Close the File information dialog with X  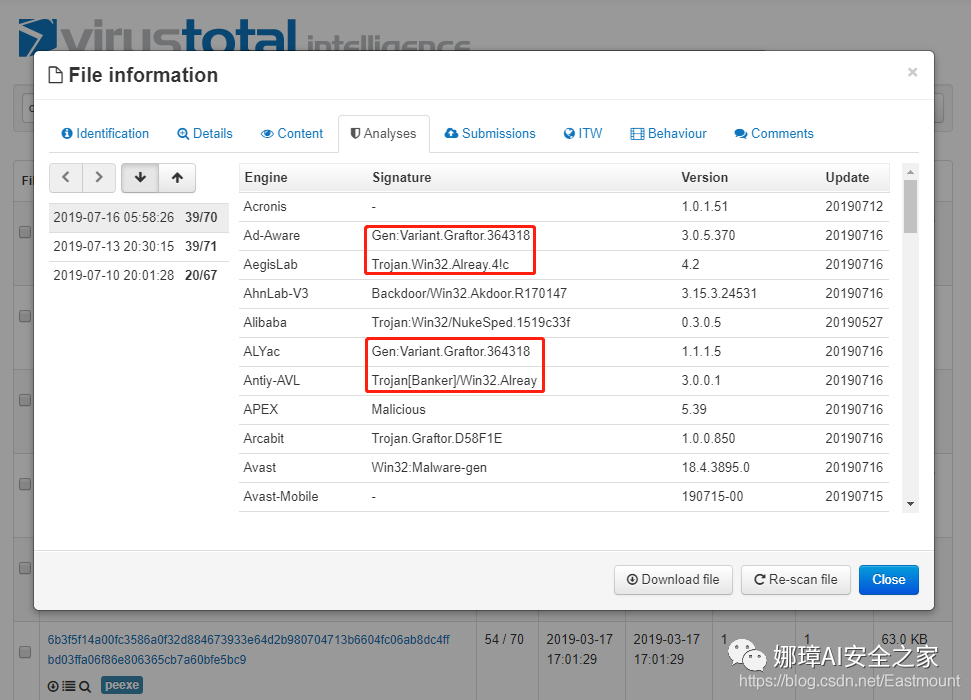912,72
